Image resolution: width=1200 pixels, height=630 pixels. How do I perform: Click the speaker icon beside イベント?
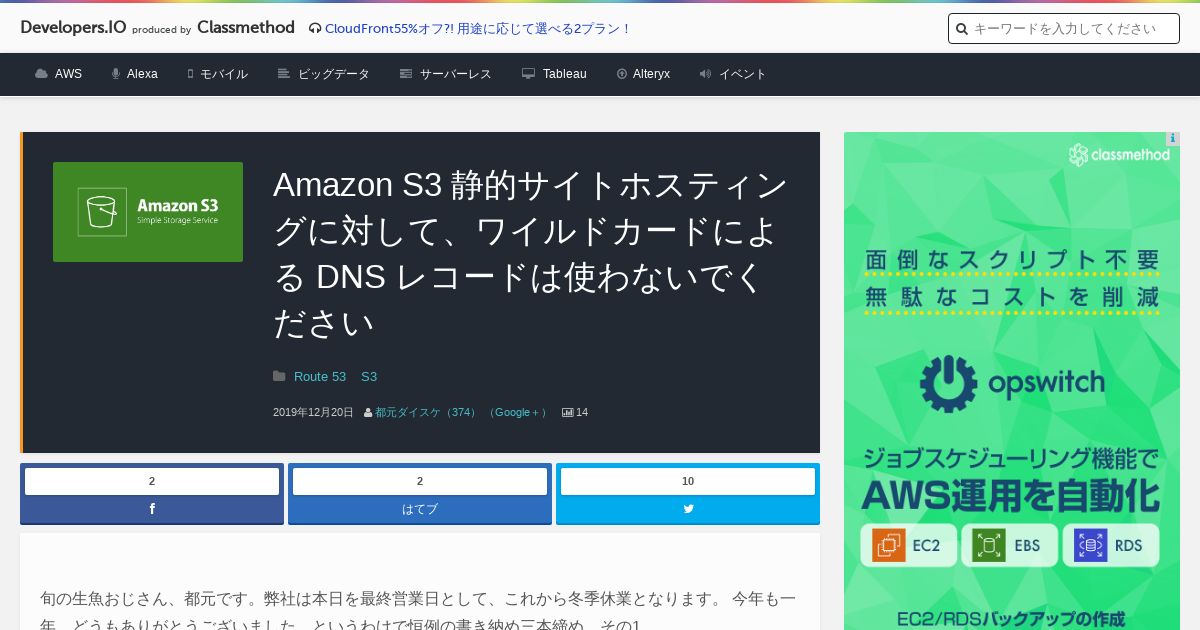pyautogui.click(x=705, y=74)
